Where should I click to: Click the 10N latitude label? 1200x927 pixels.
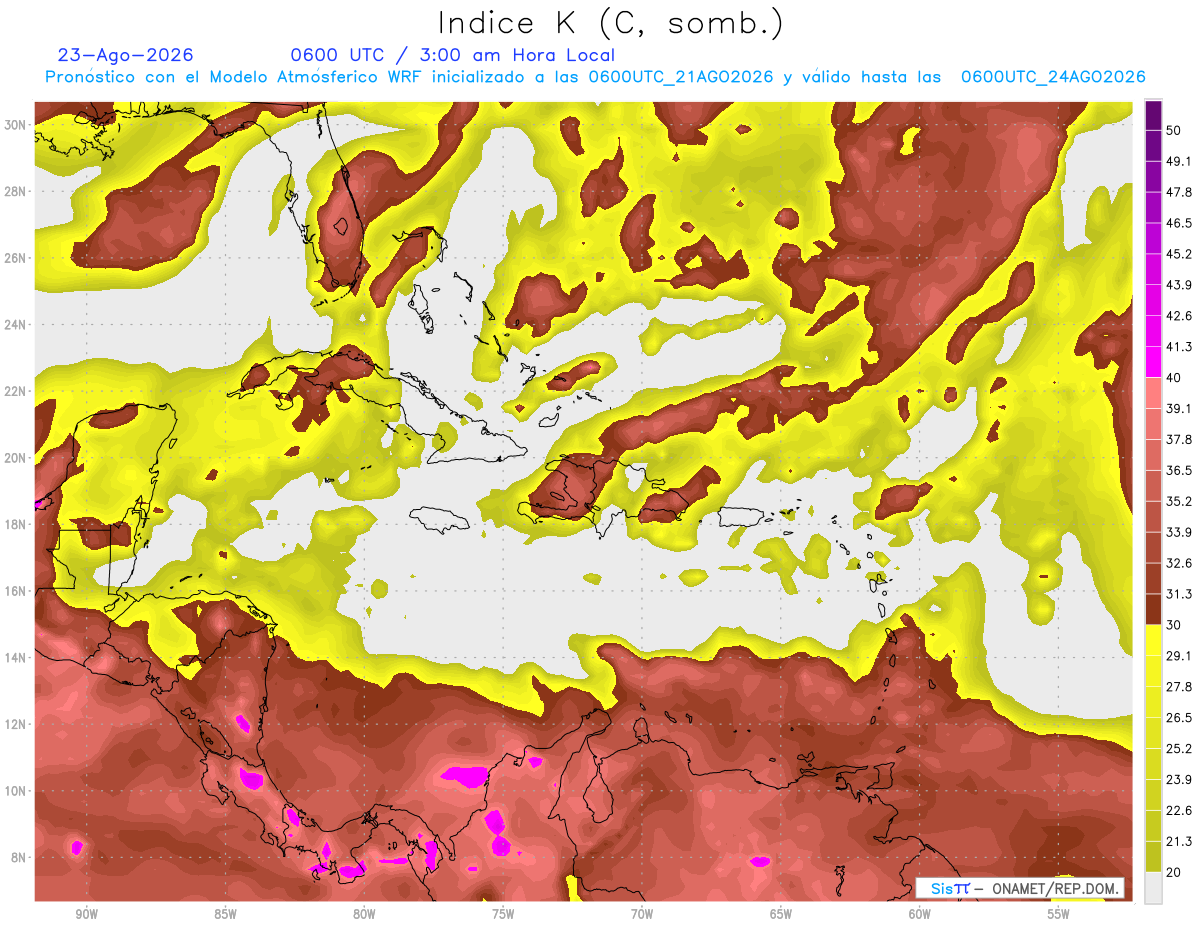click(16, 791)
